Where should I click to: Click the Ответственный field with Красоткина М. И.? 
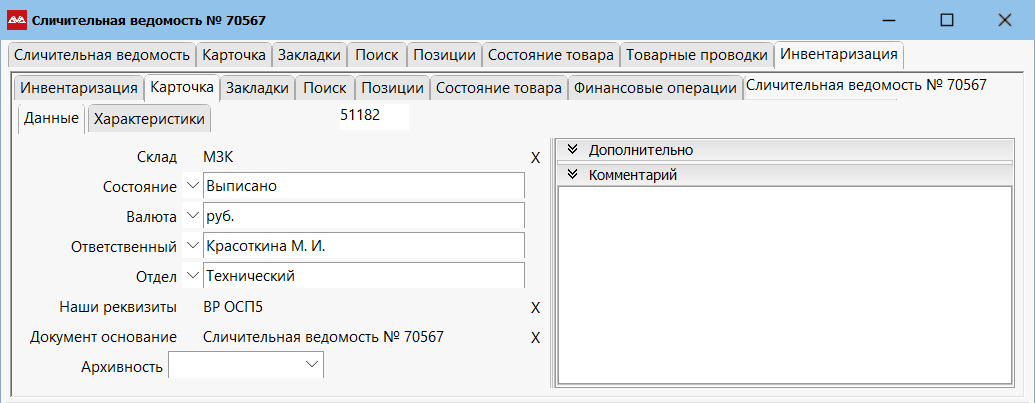(x=362, y=246)
